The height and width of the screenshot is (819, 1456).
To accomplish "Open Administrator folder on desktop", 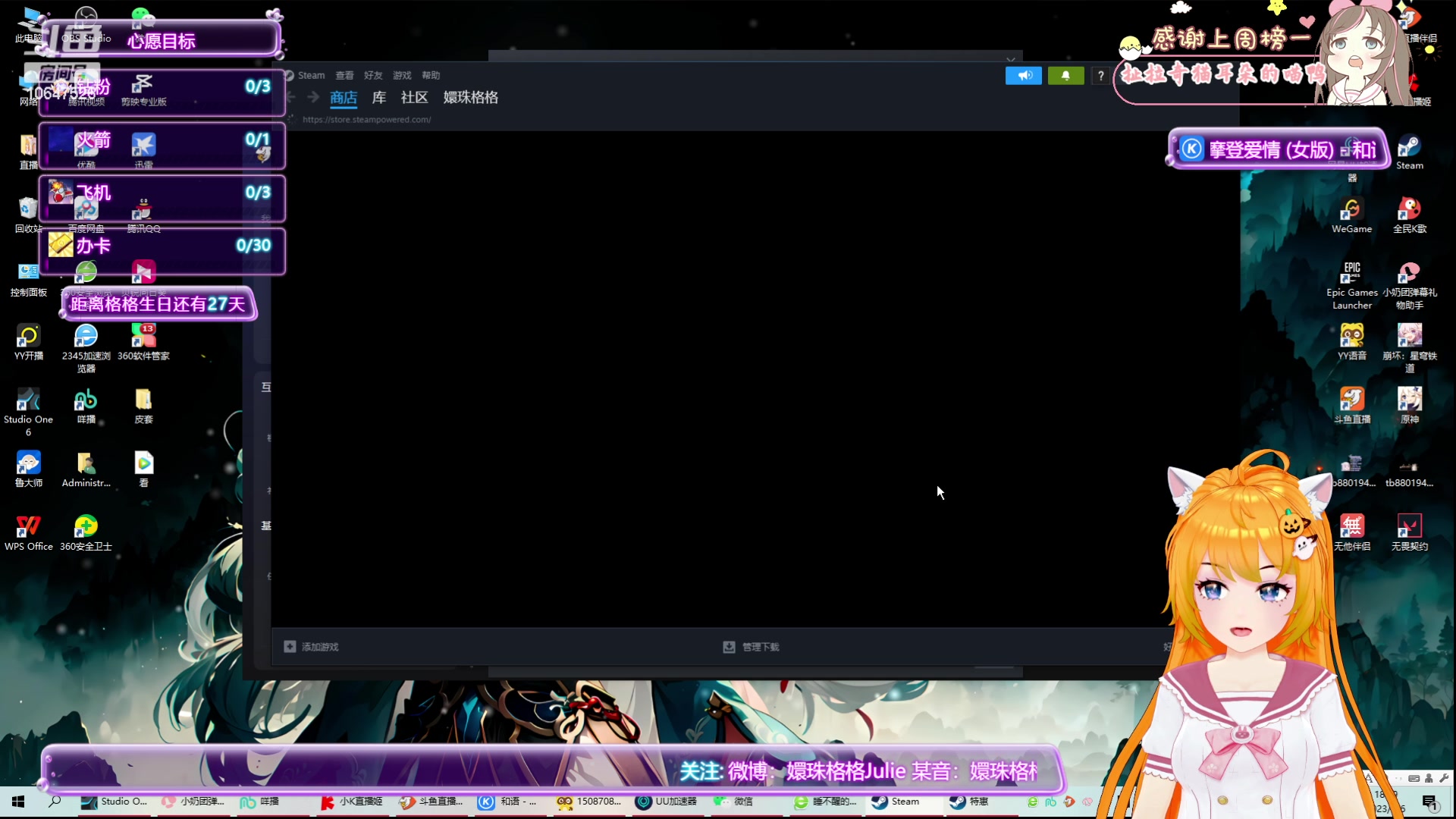I will (86, 469).
